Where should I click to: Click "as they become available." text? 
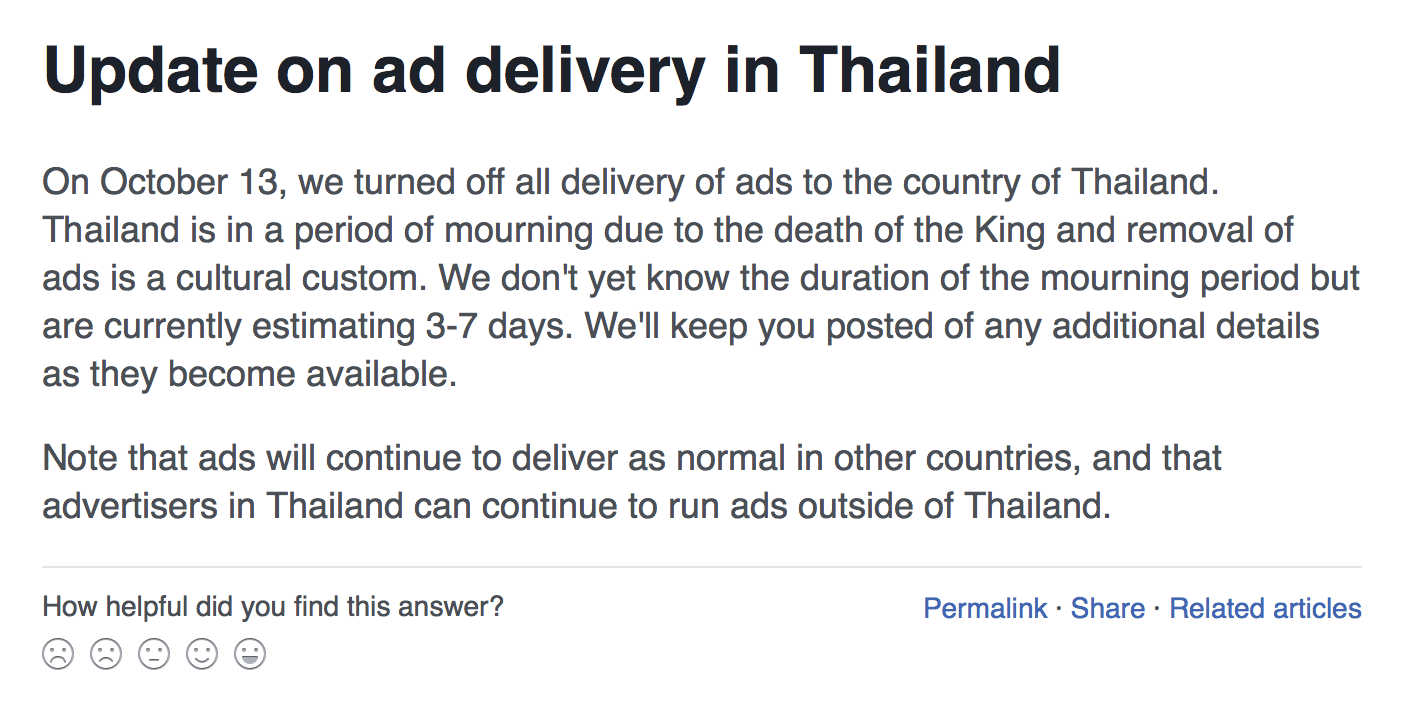[x=249, y=375]
